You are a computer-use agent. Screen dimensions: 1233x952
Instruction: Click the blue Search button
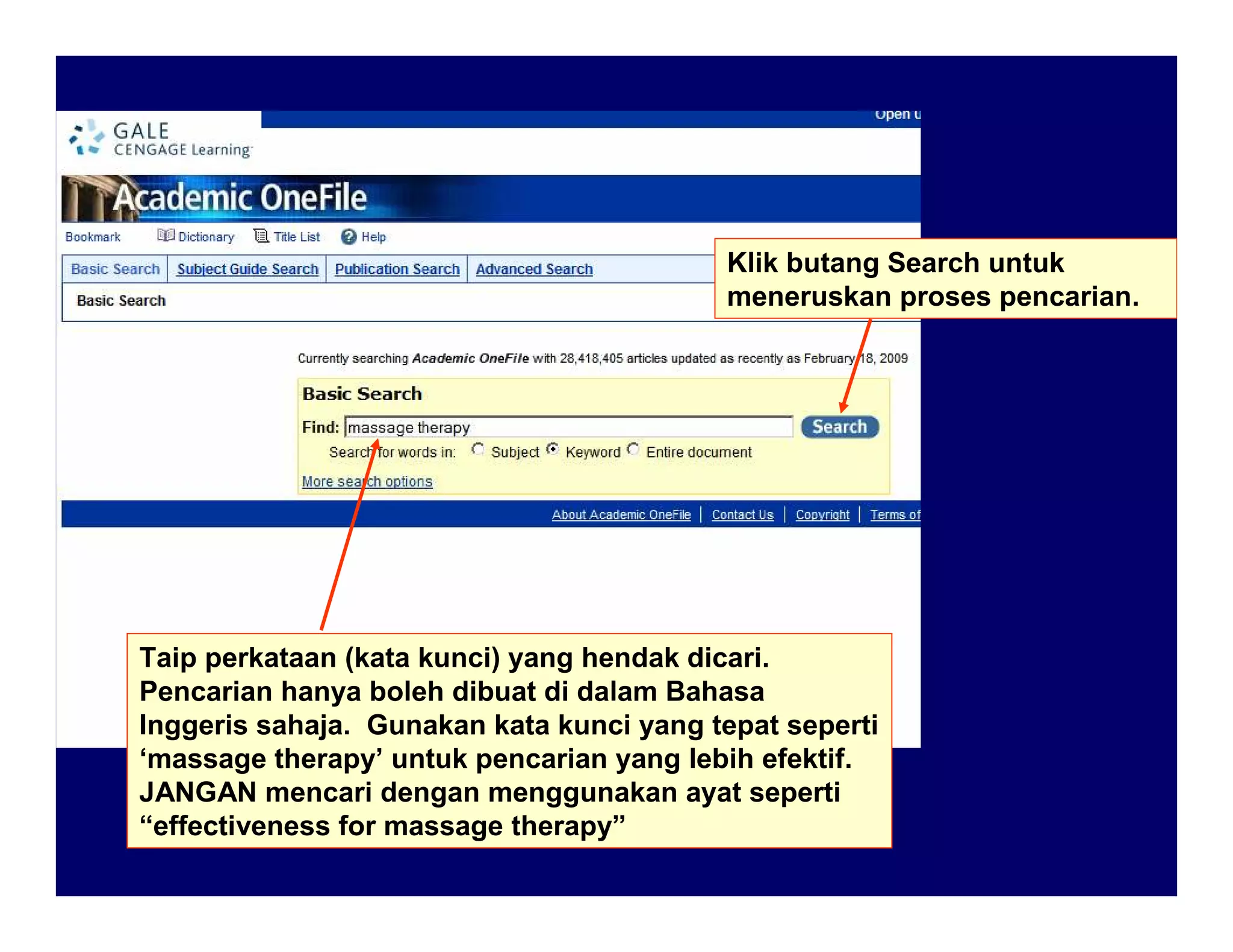[x=840, y=427]
